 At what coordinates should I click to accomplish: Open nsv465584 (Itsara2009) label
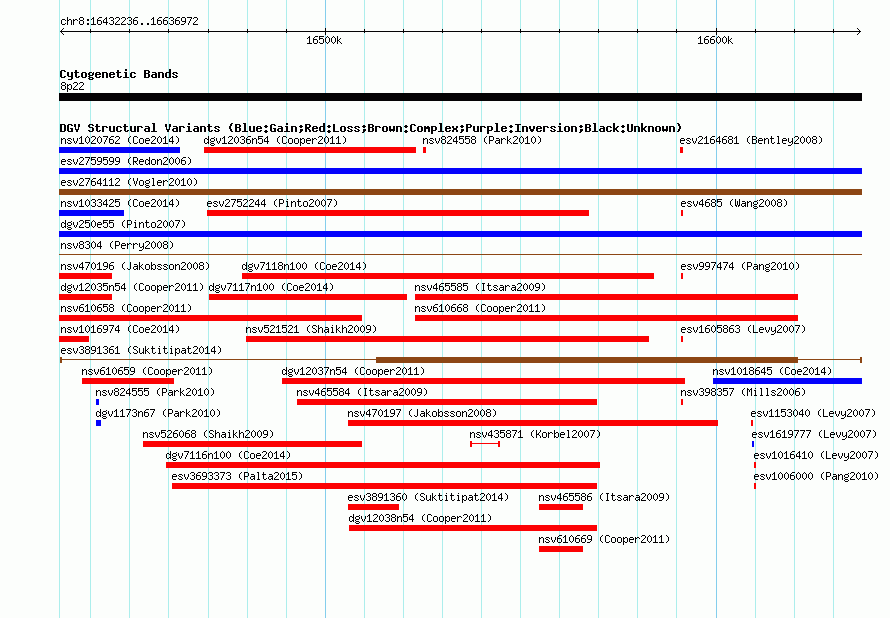362,392
